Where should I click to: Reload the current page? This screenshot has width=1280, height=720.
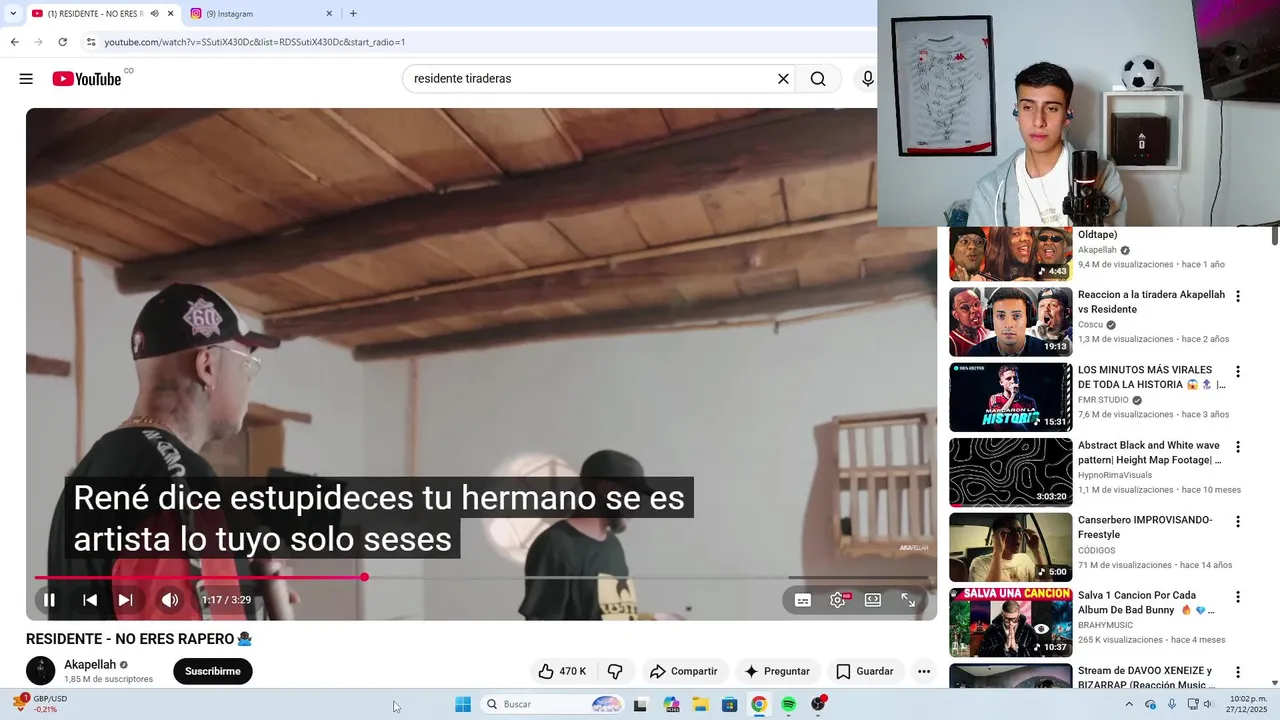point(62,42)
